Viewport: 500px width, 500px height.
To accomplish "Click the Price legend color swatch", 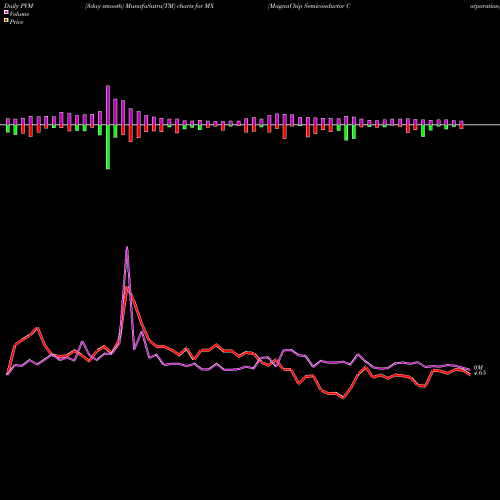I will pos(6,21).
